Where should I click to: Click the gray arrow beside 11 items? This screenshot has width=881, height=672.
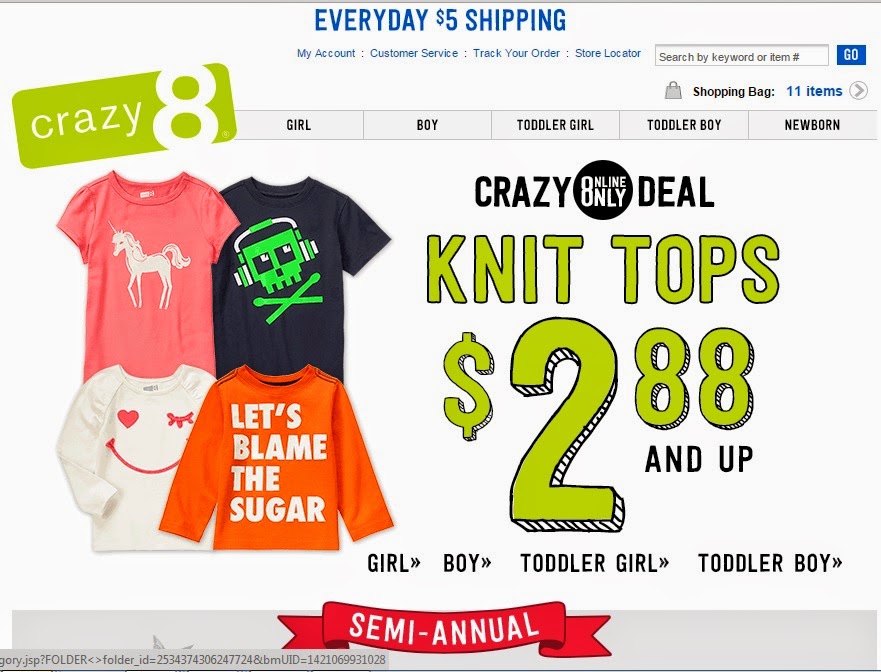click(858, 90)
